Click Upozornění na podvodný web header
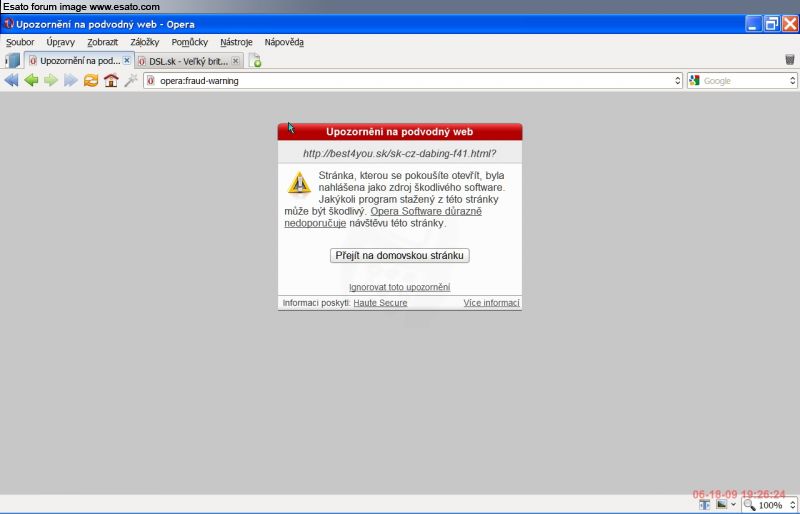The width and height of the screenshot is (800, 514). click(x=399, y=132)
